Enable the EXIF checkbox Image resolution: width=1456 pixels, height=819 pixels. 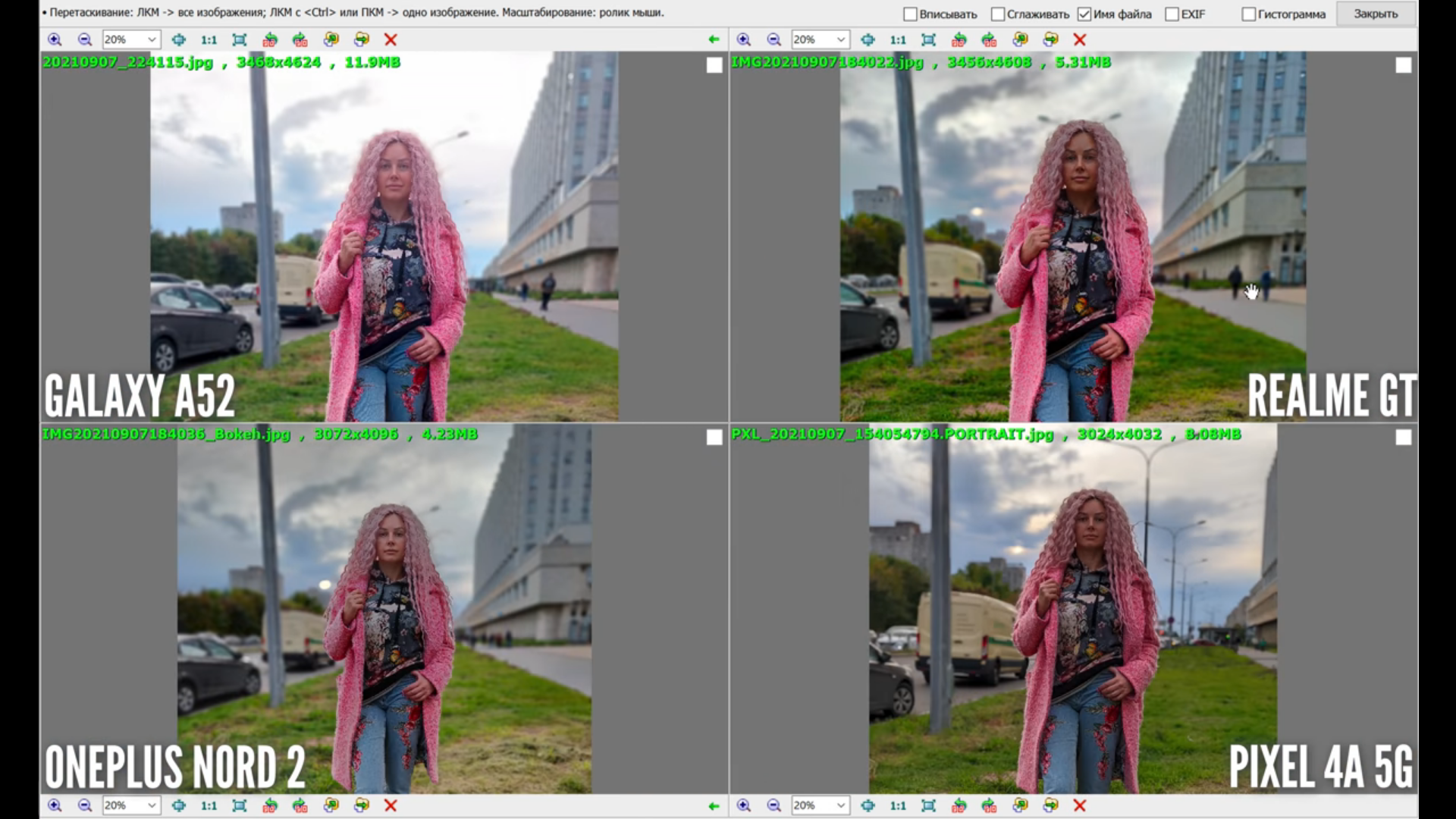pos(1172,14)
